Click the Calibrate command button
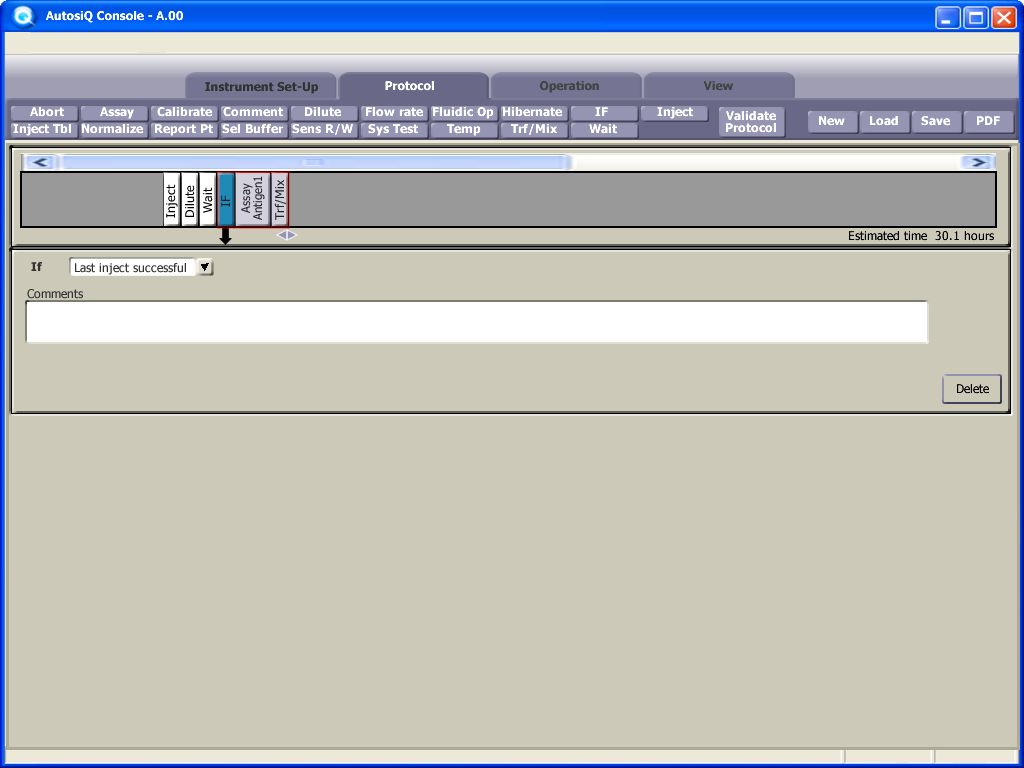Viewport: 1024px width, 768px height. point(184,112)
